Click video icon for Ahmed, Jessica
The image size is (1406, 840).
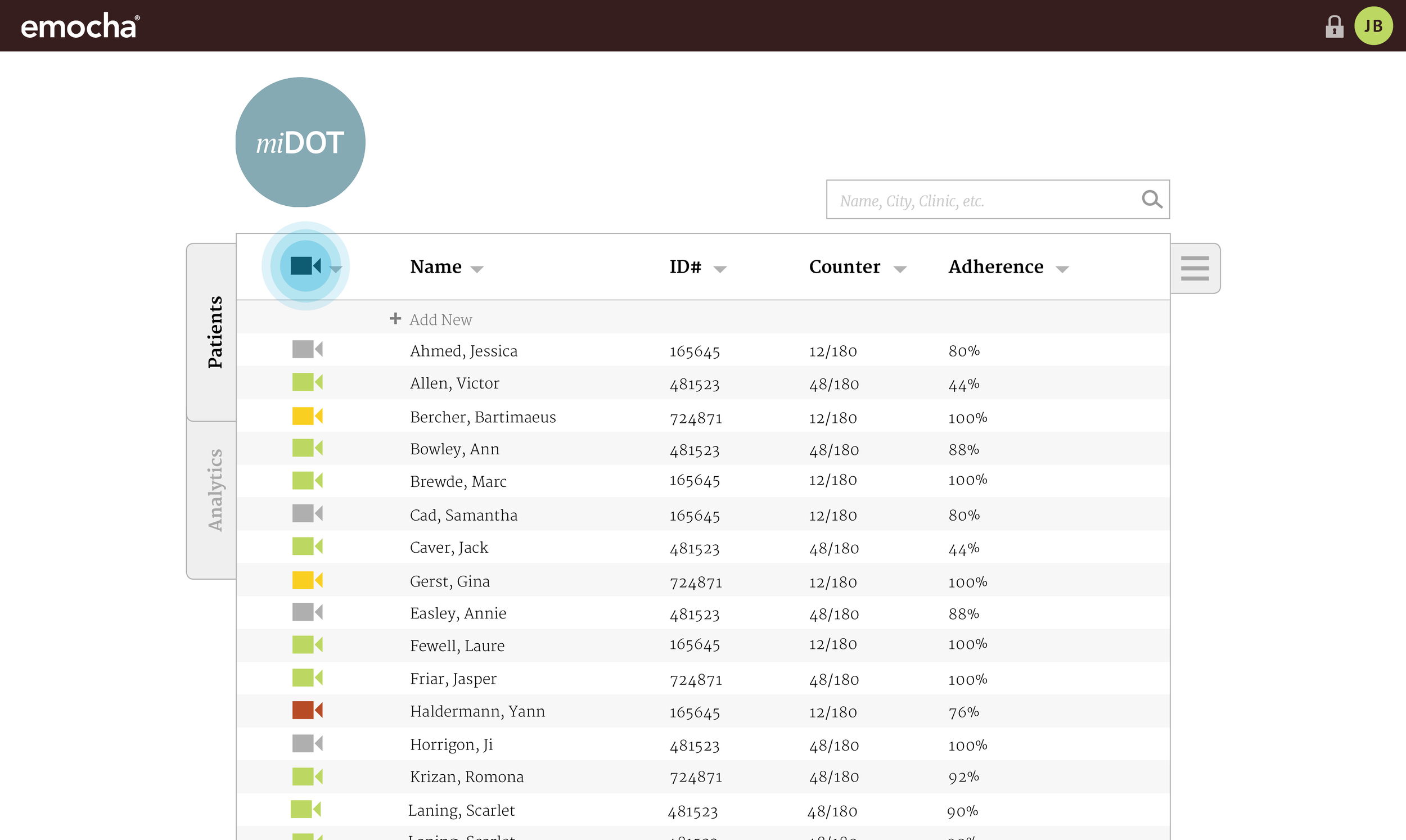pos(307,349)
